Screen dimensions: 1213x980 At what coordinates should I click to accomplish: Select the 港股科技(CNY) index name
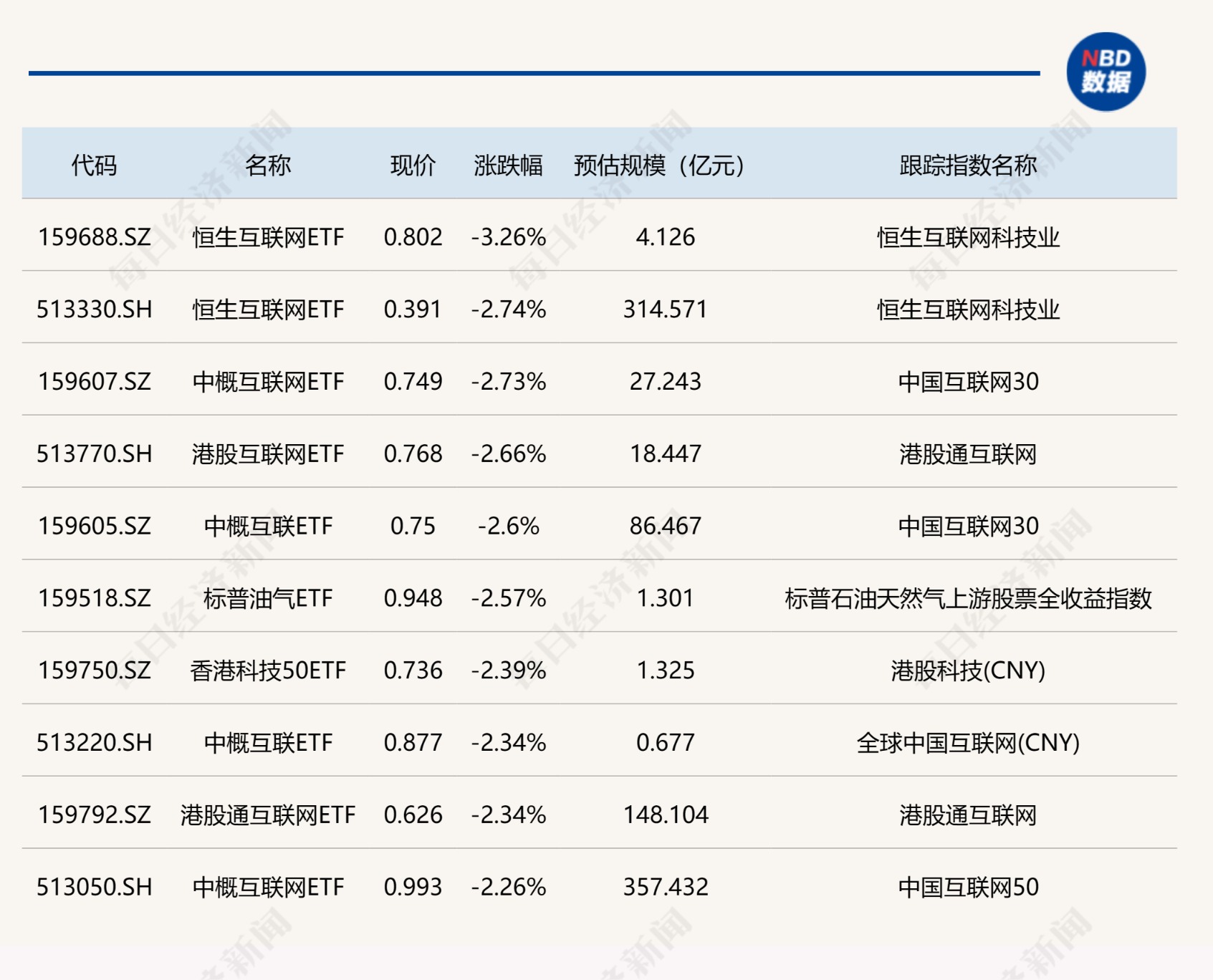point(965,671)
